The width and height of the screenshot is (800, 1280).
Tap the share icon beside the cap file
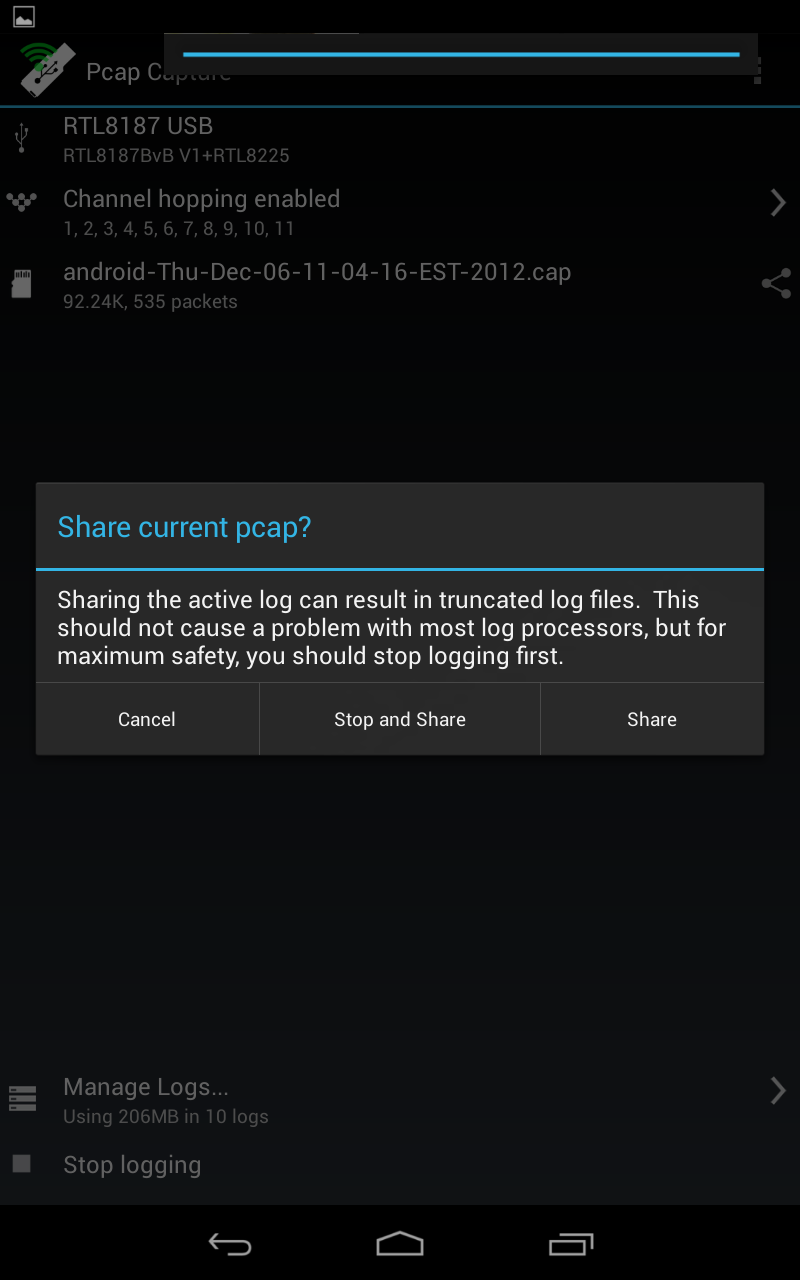(x=776, y=283)
